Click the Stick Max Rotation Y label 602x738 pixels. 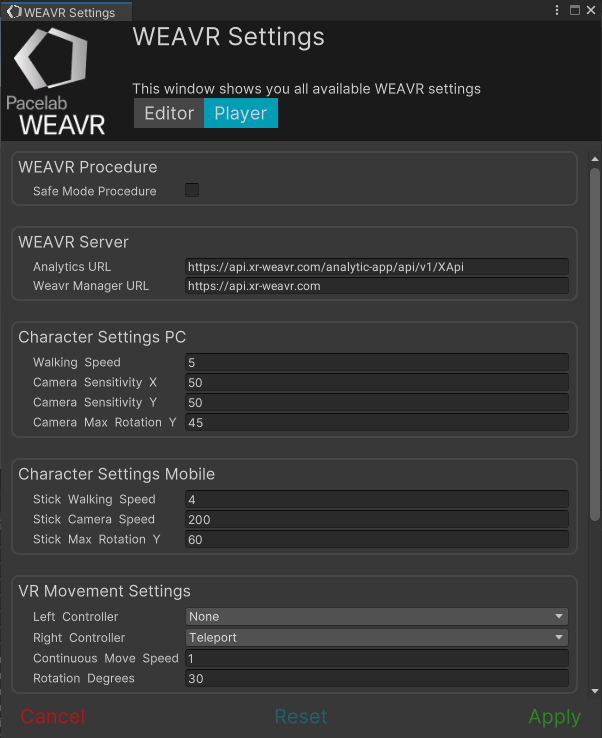96,539
